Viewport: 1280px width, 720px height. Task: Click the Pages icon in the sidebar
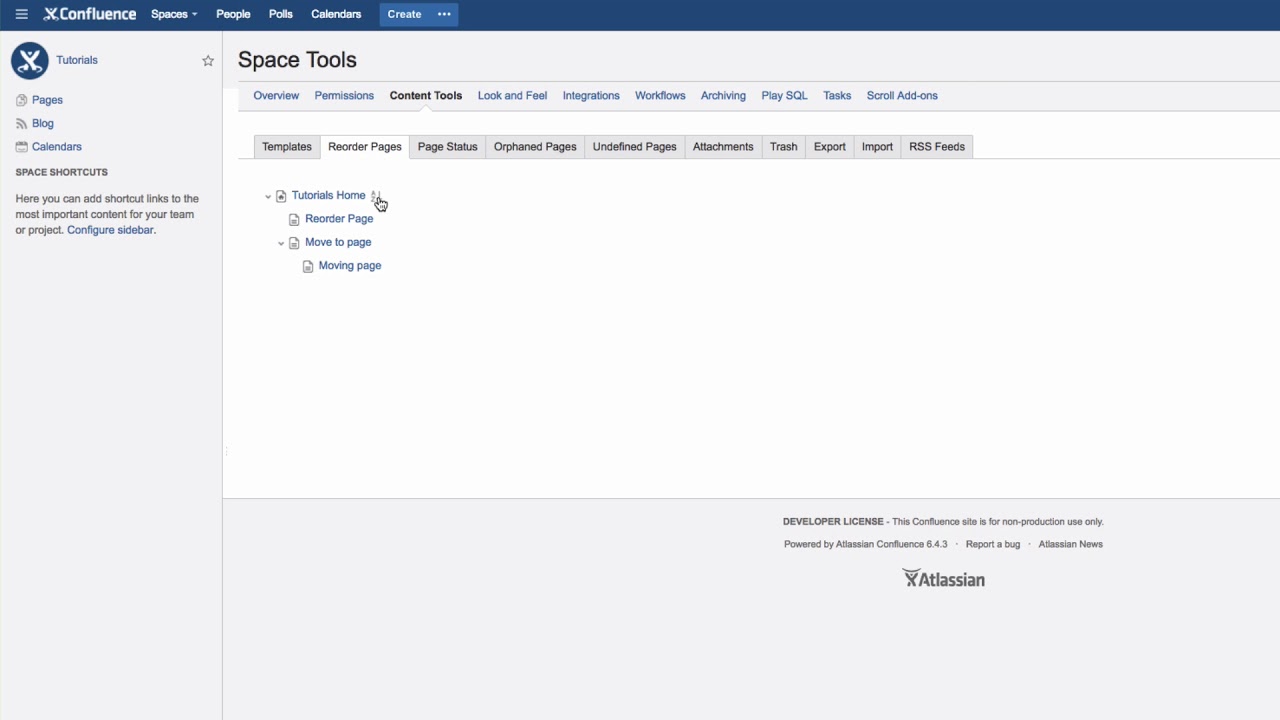coord(20,100)
